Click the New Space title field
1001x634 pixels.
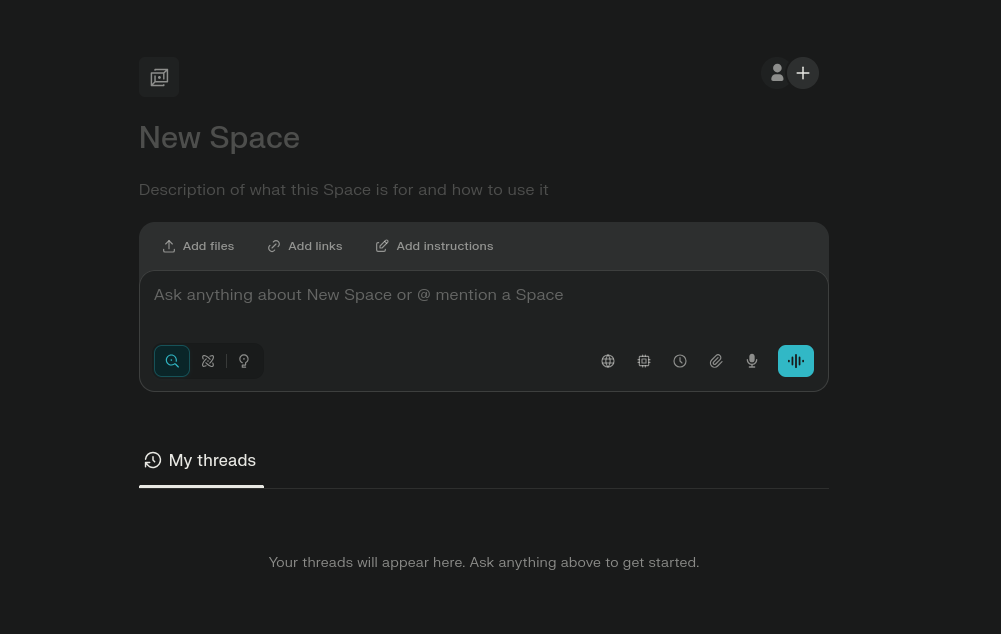(x=219, y=137)
